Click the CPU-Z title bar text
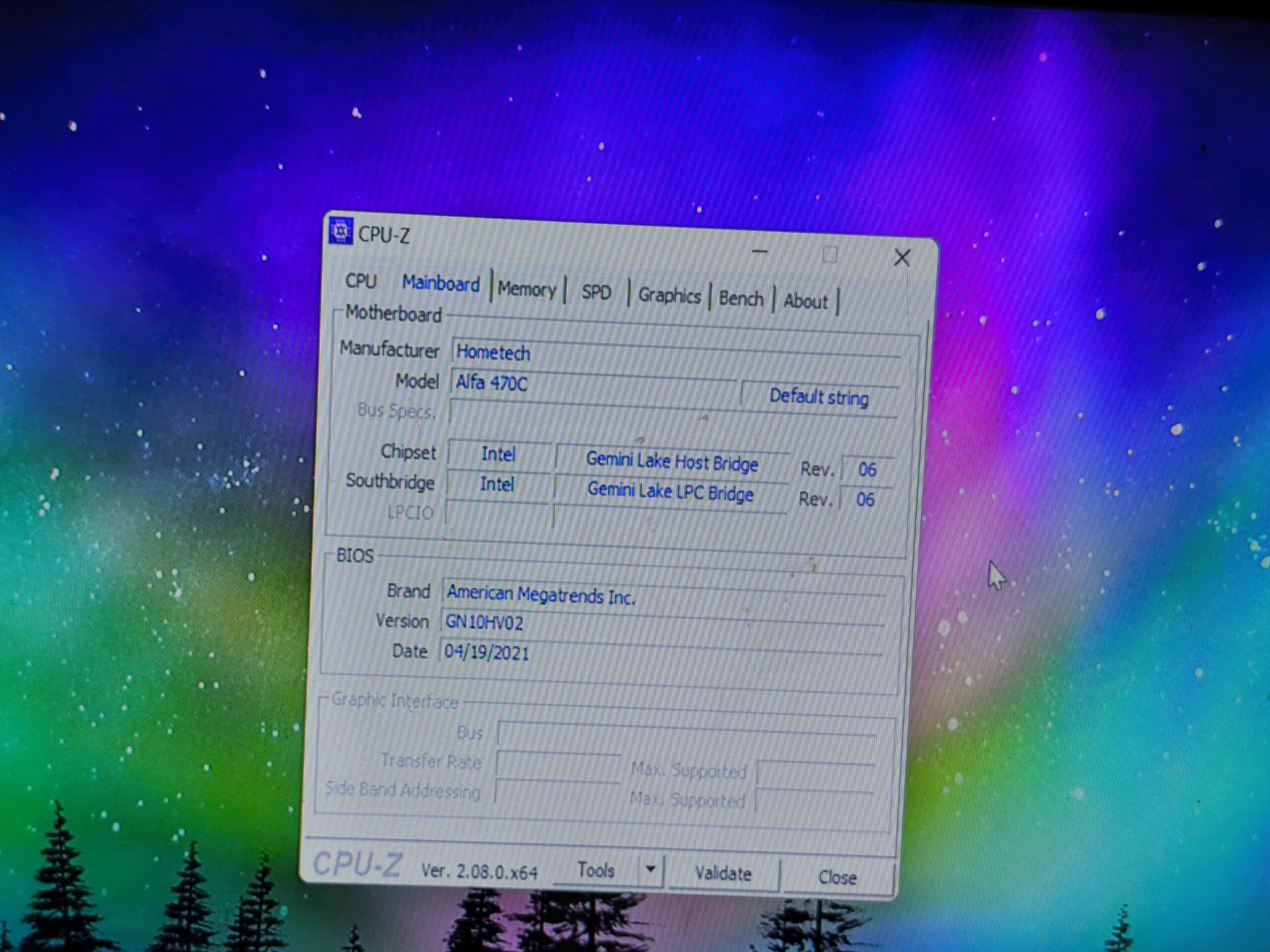 pyautogui.click(x=384, y=235)
